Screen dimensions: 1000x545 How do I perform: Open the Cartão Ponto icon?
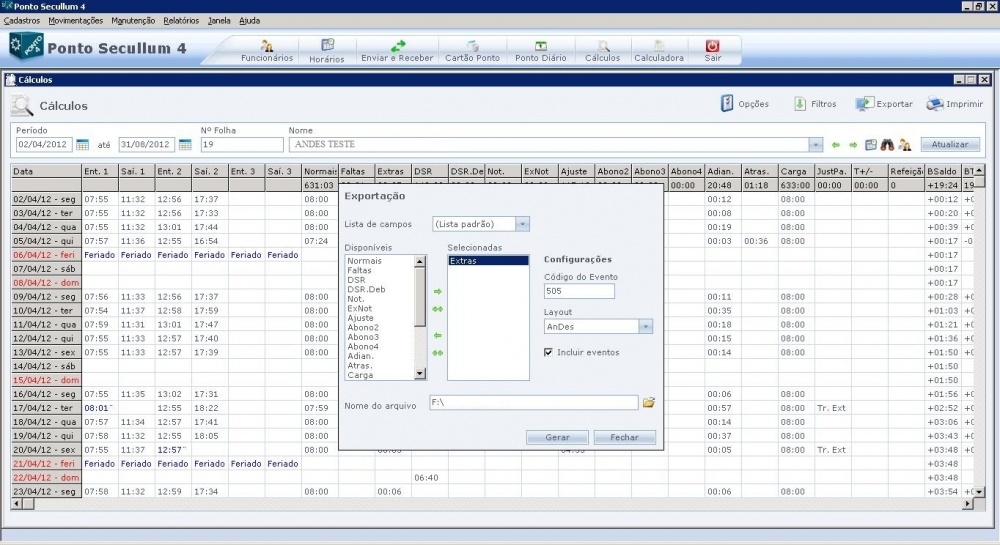[x=472, y=50]
